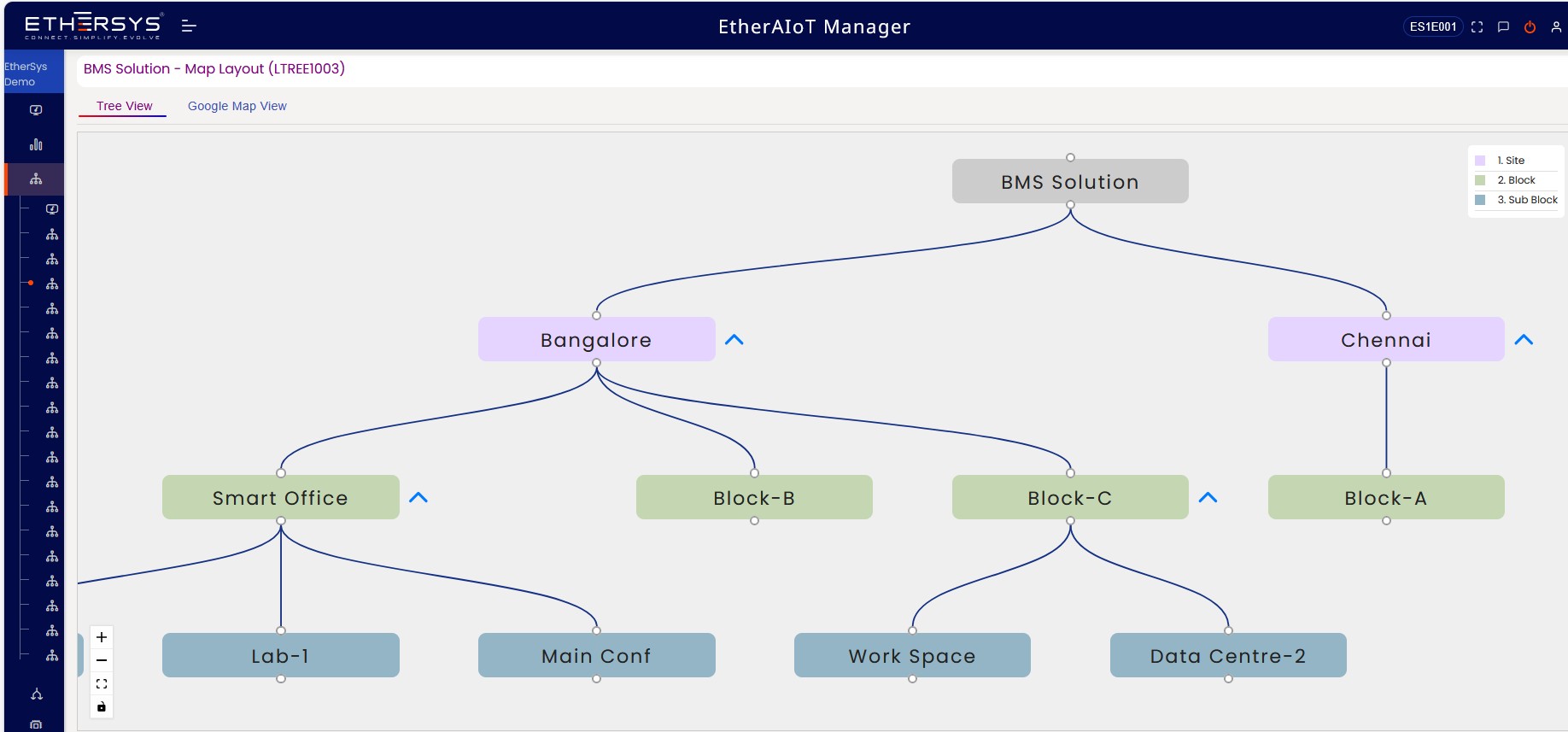Select the Work Space node
The height and width of the screenshot is (732, 1568).
point(912,655)
